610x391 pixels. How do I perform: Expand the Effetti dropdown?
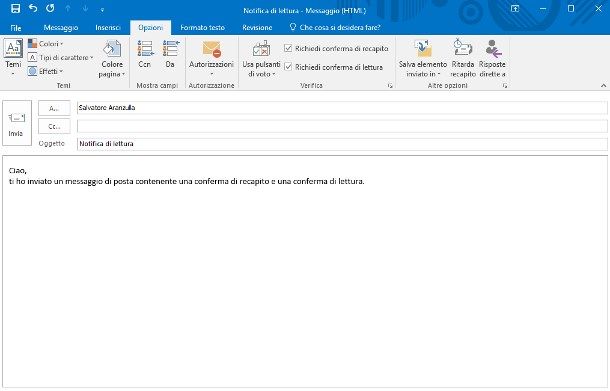pos(46,72)
